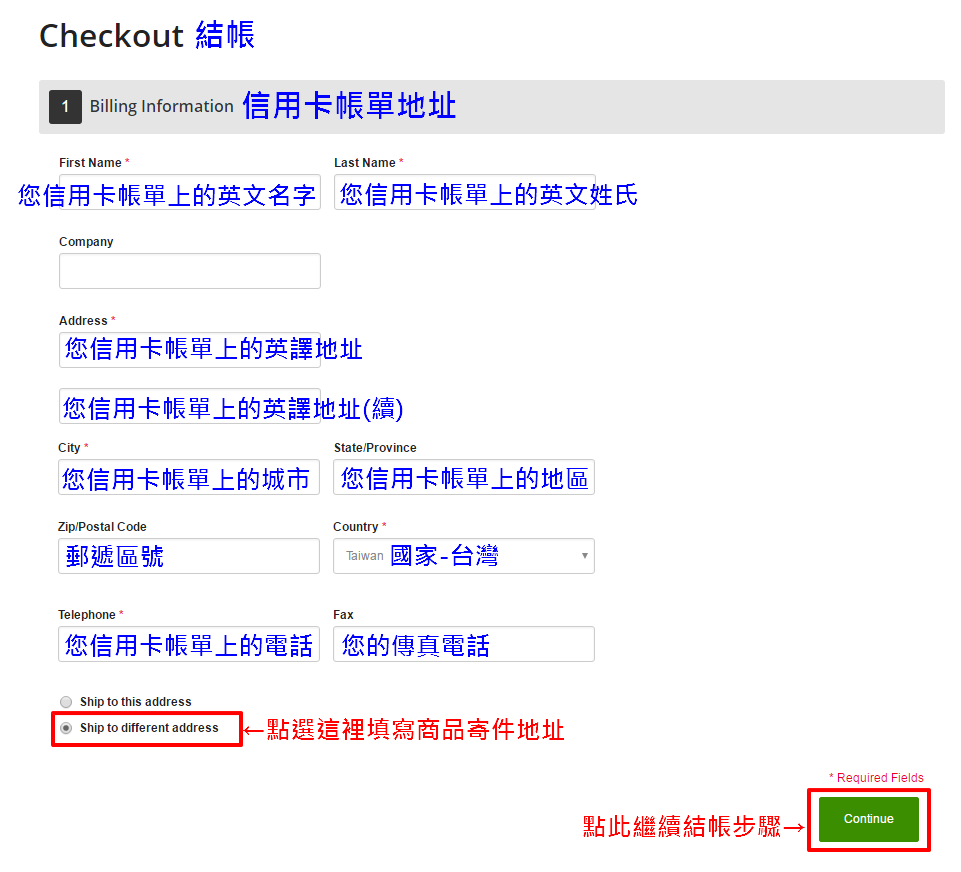Click the Last Name input field

(x=465, y=192)
